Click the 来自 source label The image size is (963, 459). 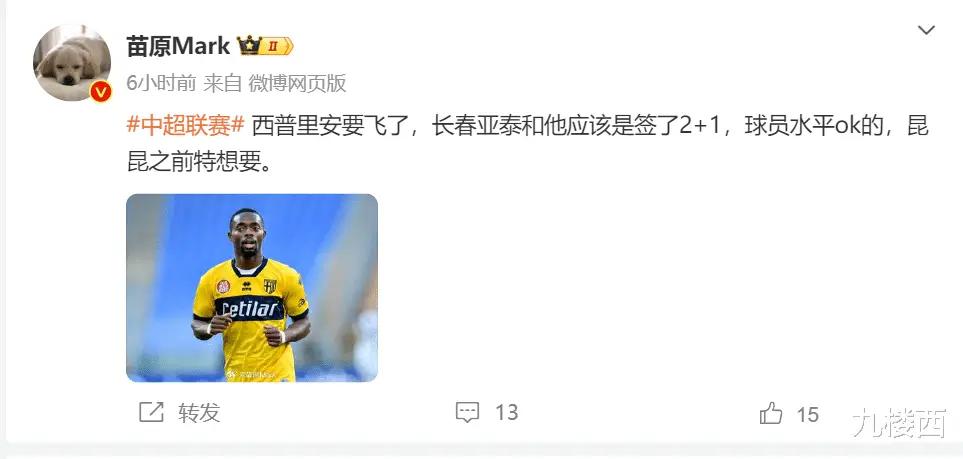tap(222, 83)
